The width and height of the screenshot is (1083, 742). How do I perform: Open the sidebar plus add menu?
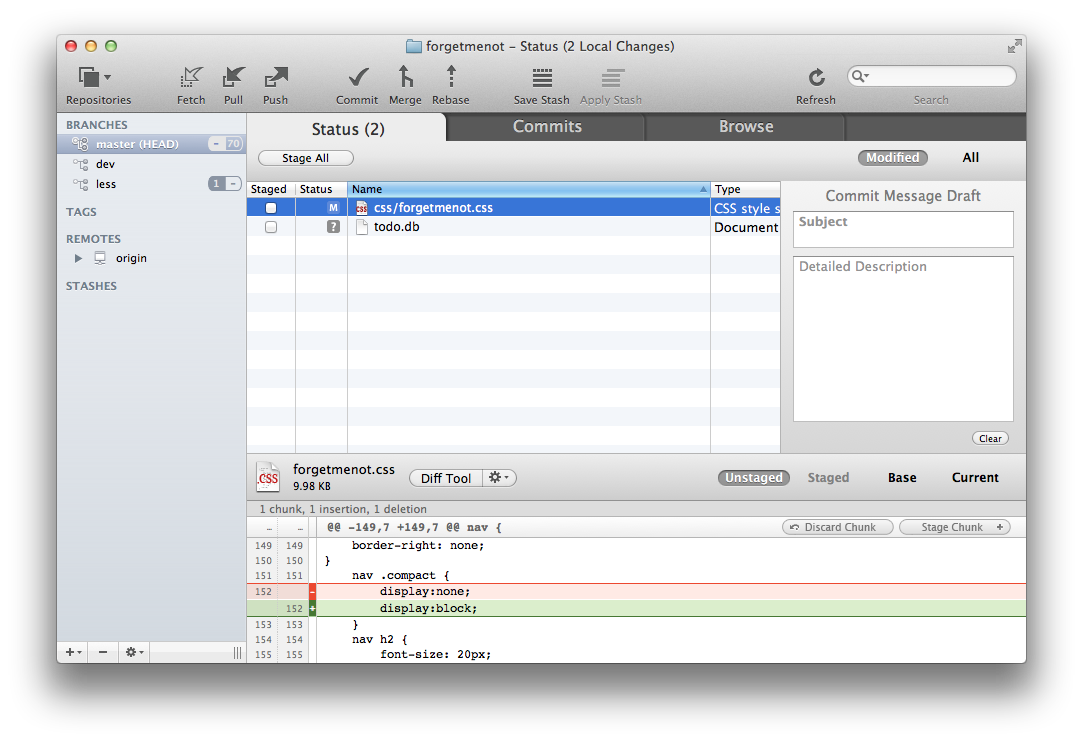click(73, 651)
